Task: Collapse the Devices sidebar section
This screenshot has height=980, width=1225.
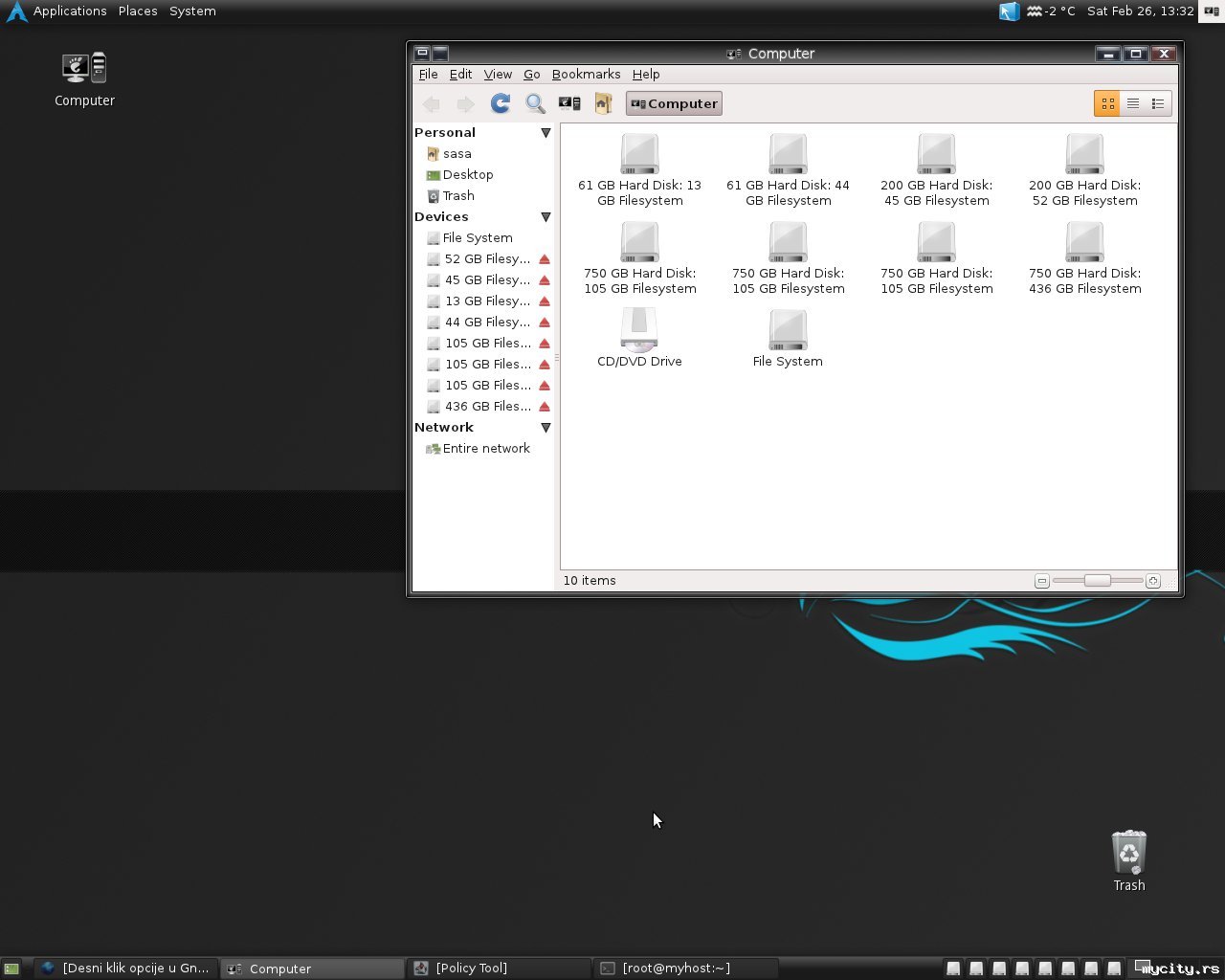Action: (546, 217)
